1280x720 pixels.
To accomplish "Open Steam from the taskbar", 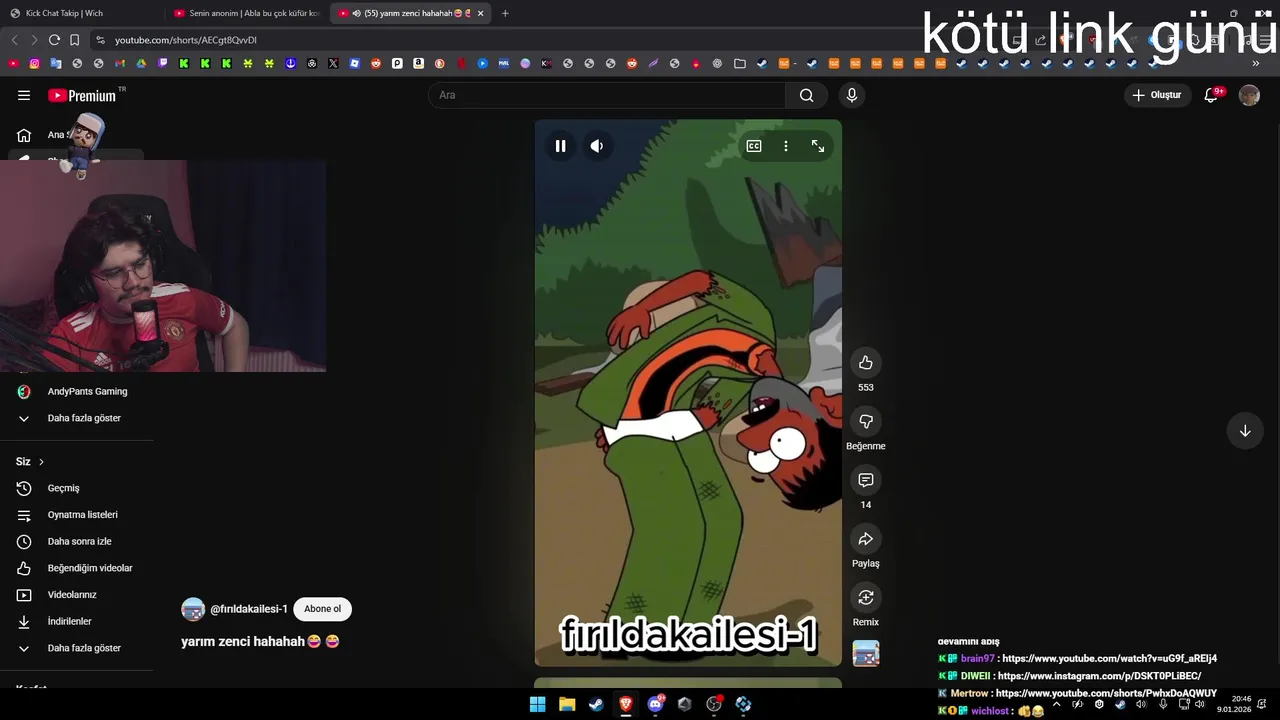I will tap(596, 704).
